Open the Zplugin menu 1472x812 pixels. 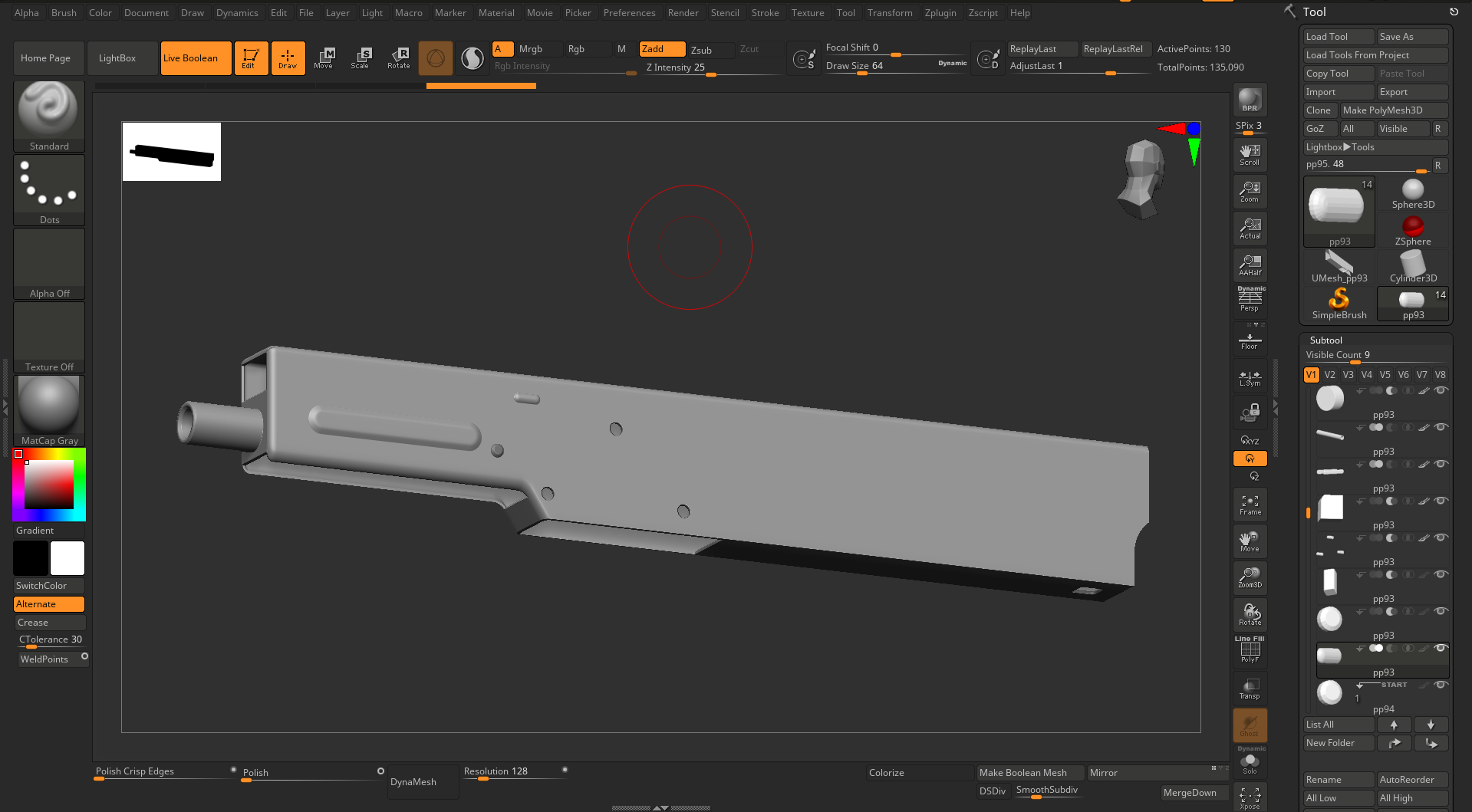coord(940,12)
